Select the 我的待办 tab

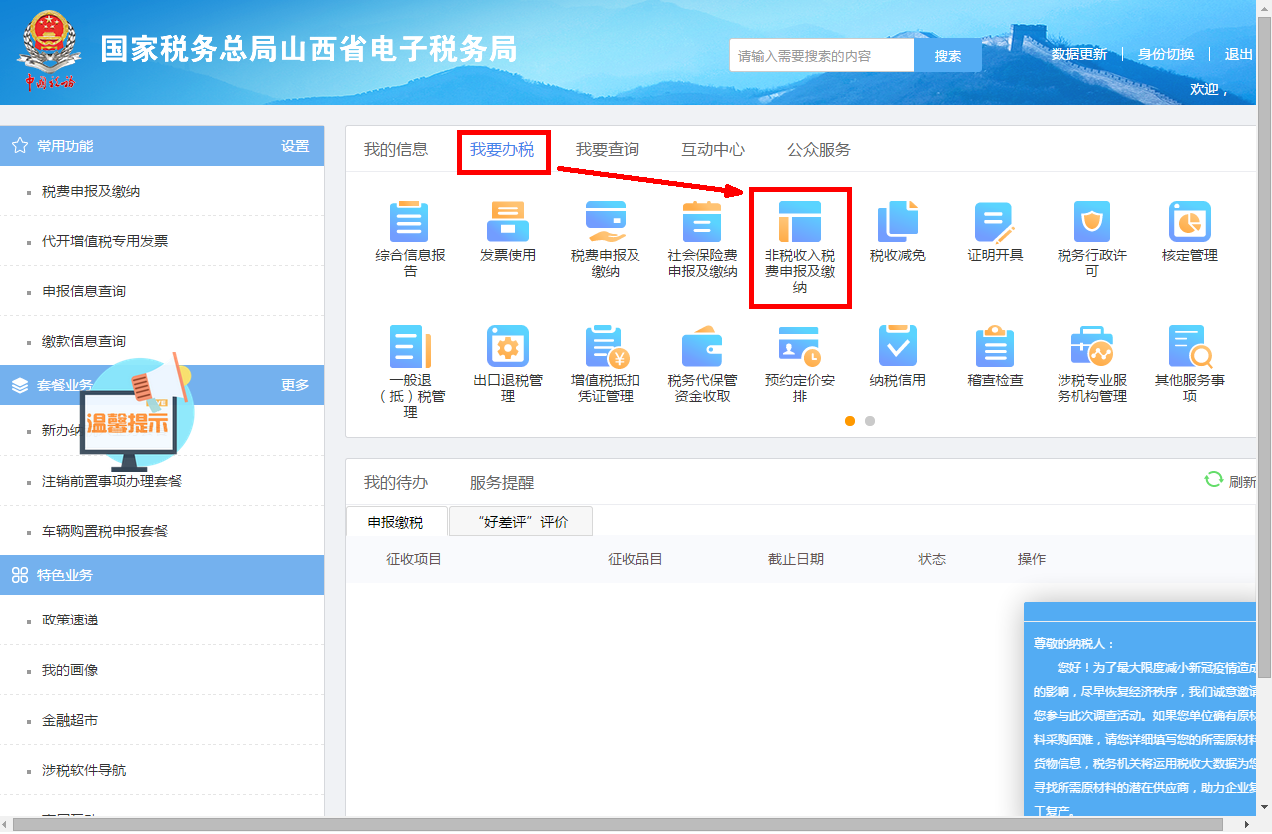pos(396,483)
